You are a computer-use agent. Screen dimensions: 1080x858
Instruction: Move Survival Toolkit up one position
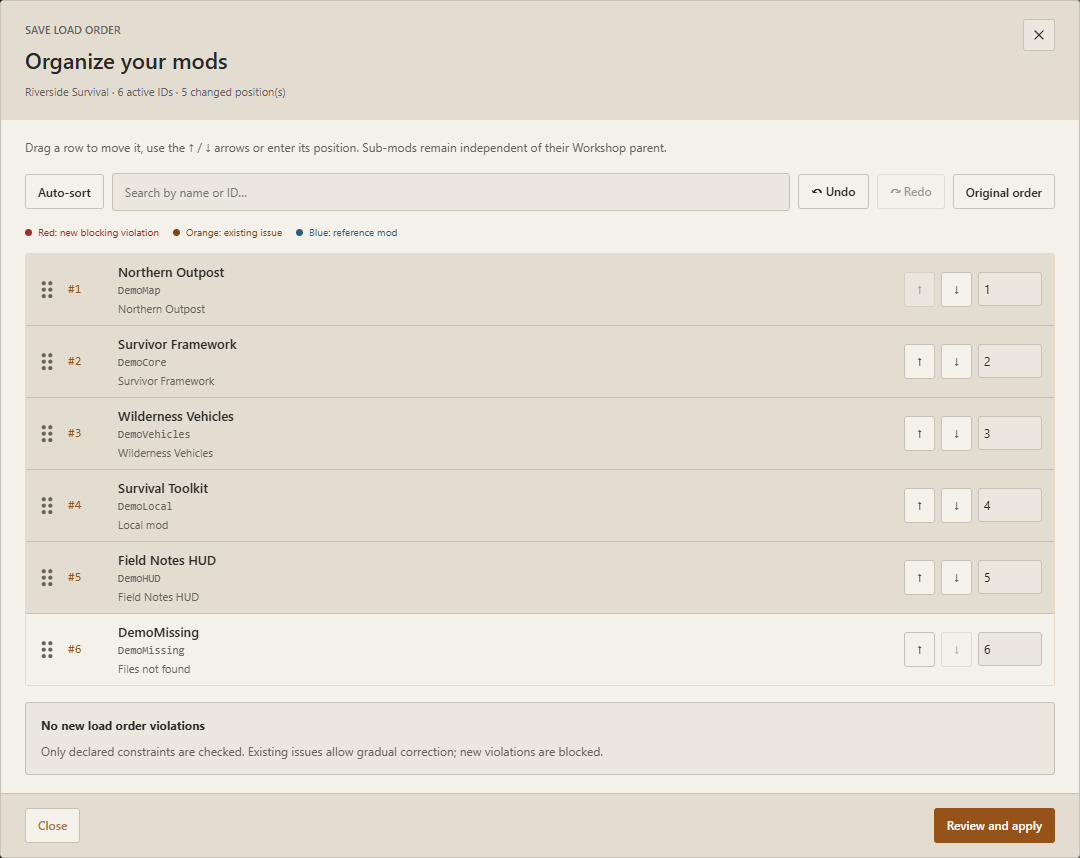920,505
